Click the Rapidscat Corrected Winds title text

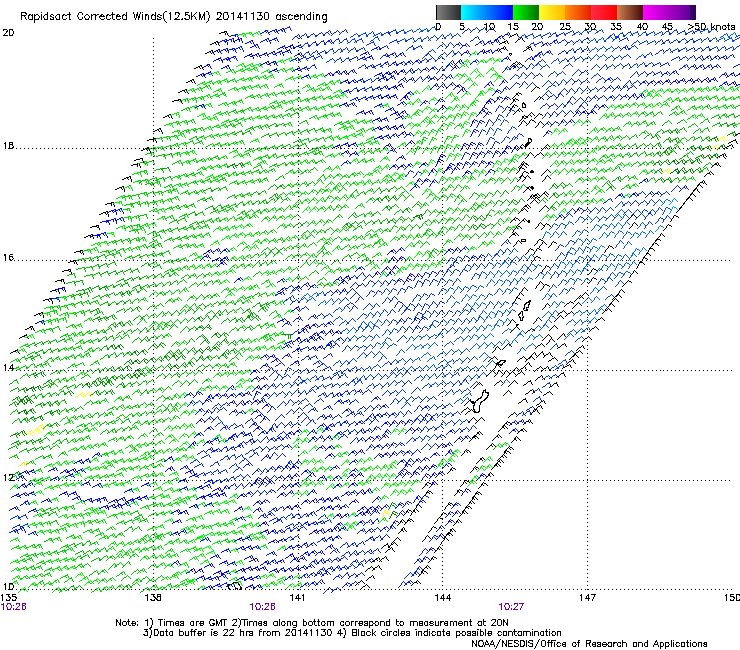coord(174,16)
